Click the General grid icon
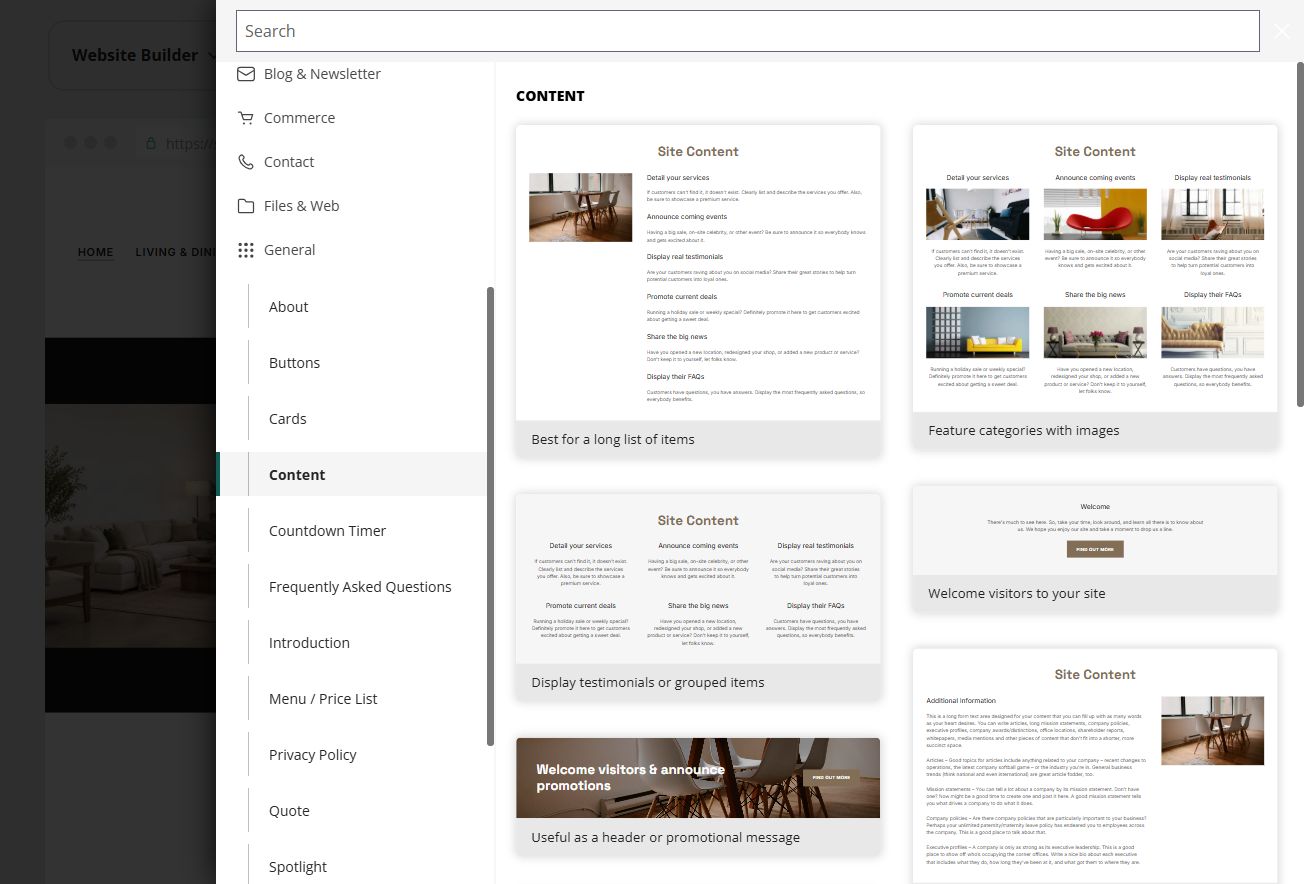This screenshot has height=884, width=1304. click(x=245, y=250)
